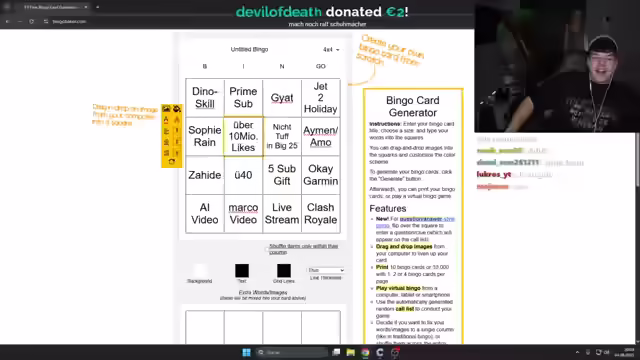Click the Text color black swatch

pyautogui.click(x=242, y=271)
